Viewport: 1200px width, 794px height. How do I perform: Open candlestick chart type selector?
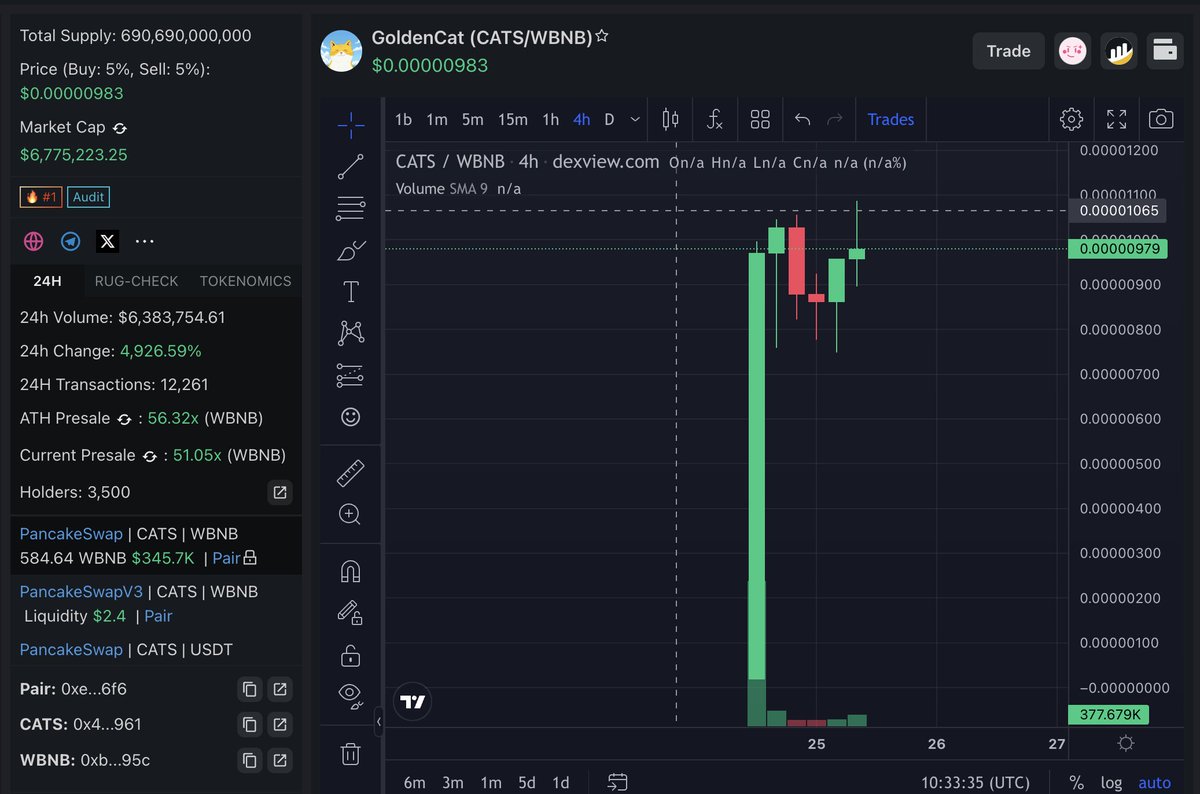click(671, 120)
